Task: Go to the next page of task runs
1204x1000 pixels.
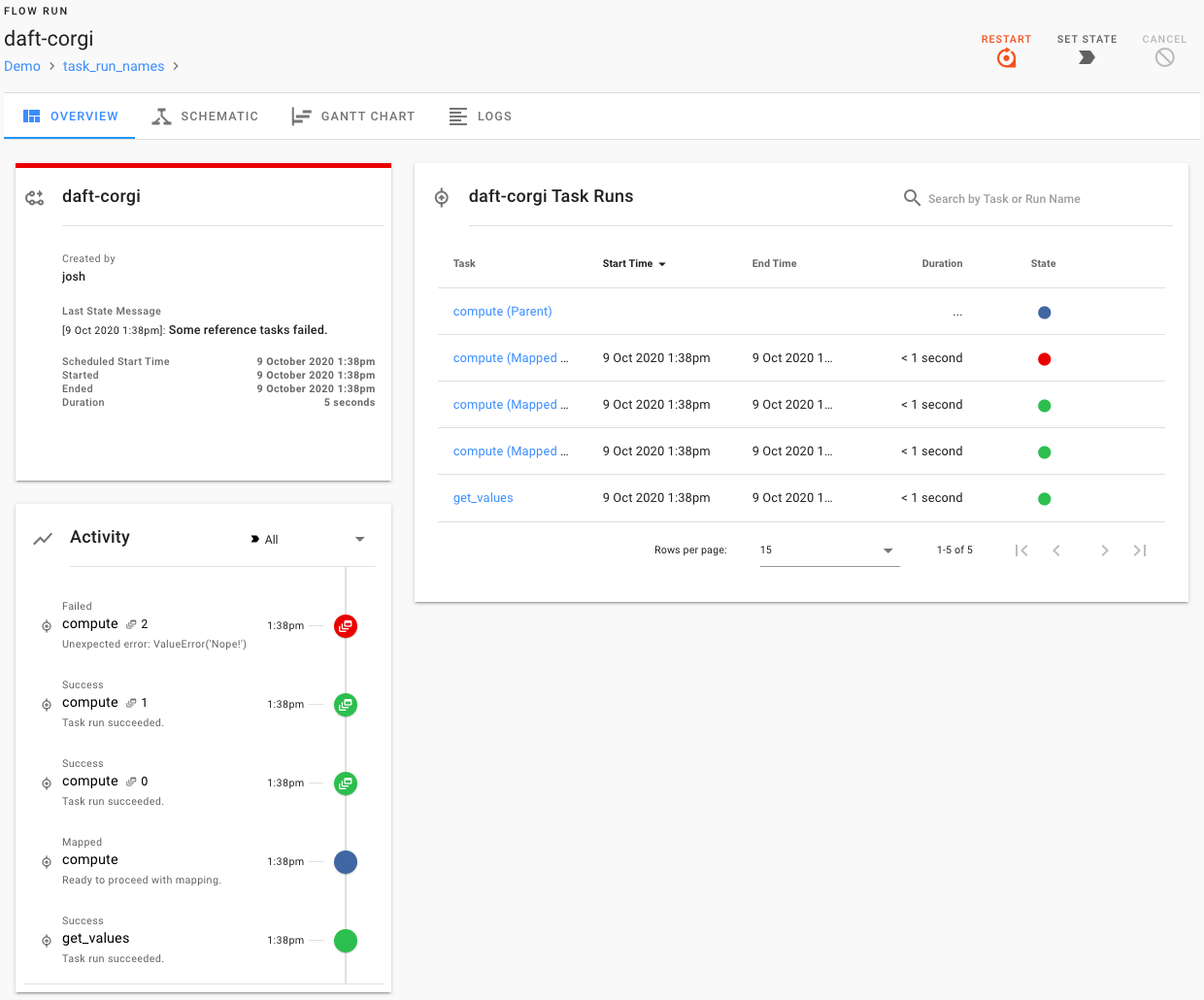Action: click(1104, 550)
